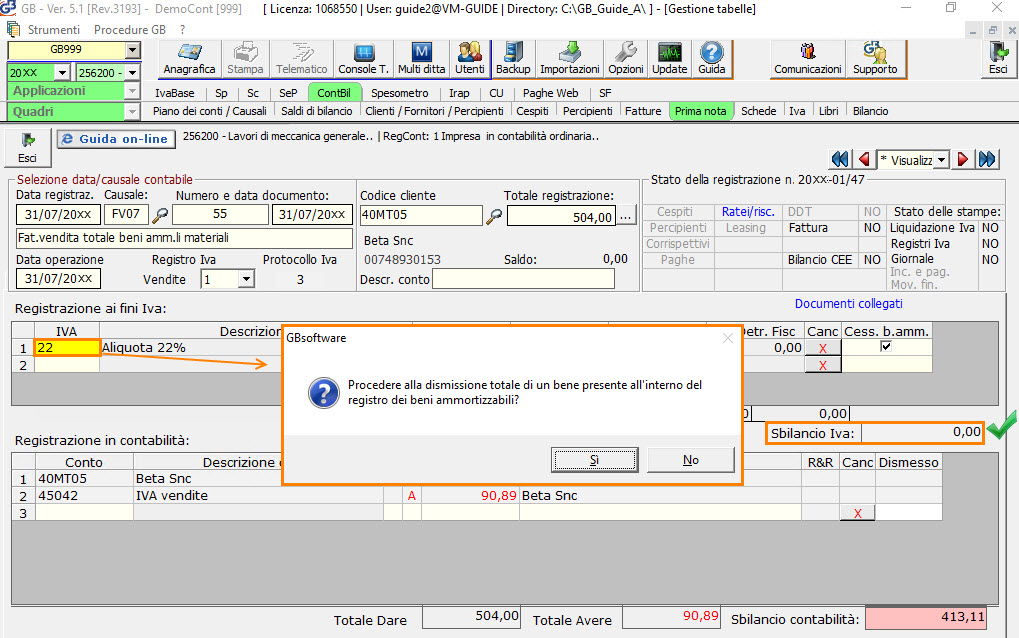Open the Guida on-line button
Screen dimensions: 1019x638
click(116, 139)
